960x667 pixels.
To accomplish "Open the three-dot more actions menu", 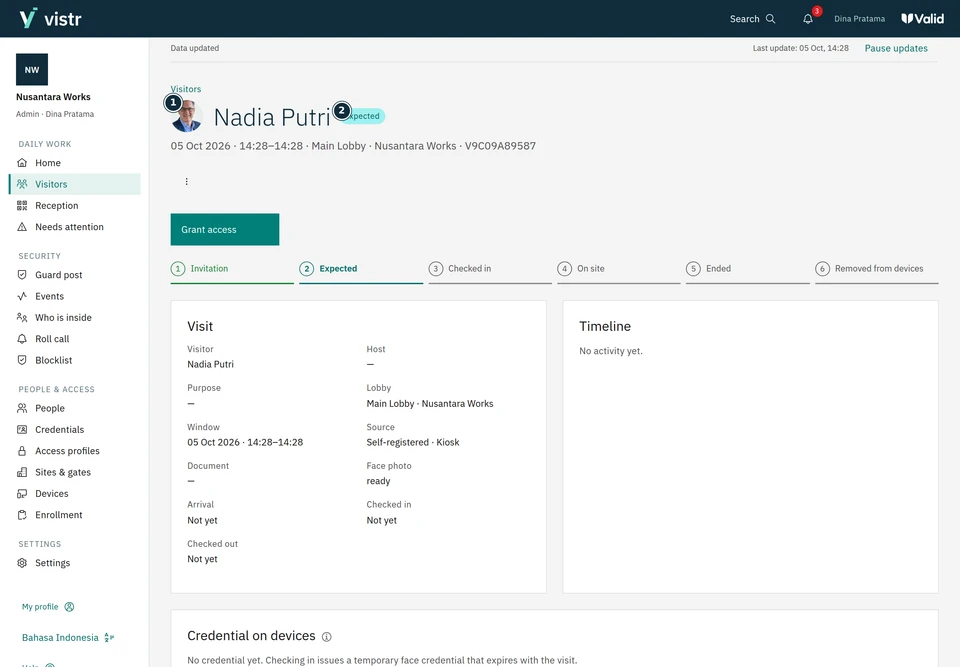I will (x=187, y=182).
